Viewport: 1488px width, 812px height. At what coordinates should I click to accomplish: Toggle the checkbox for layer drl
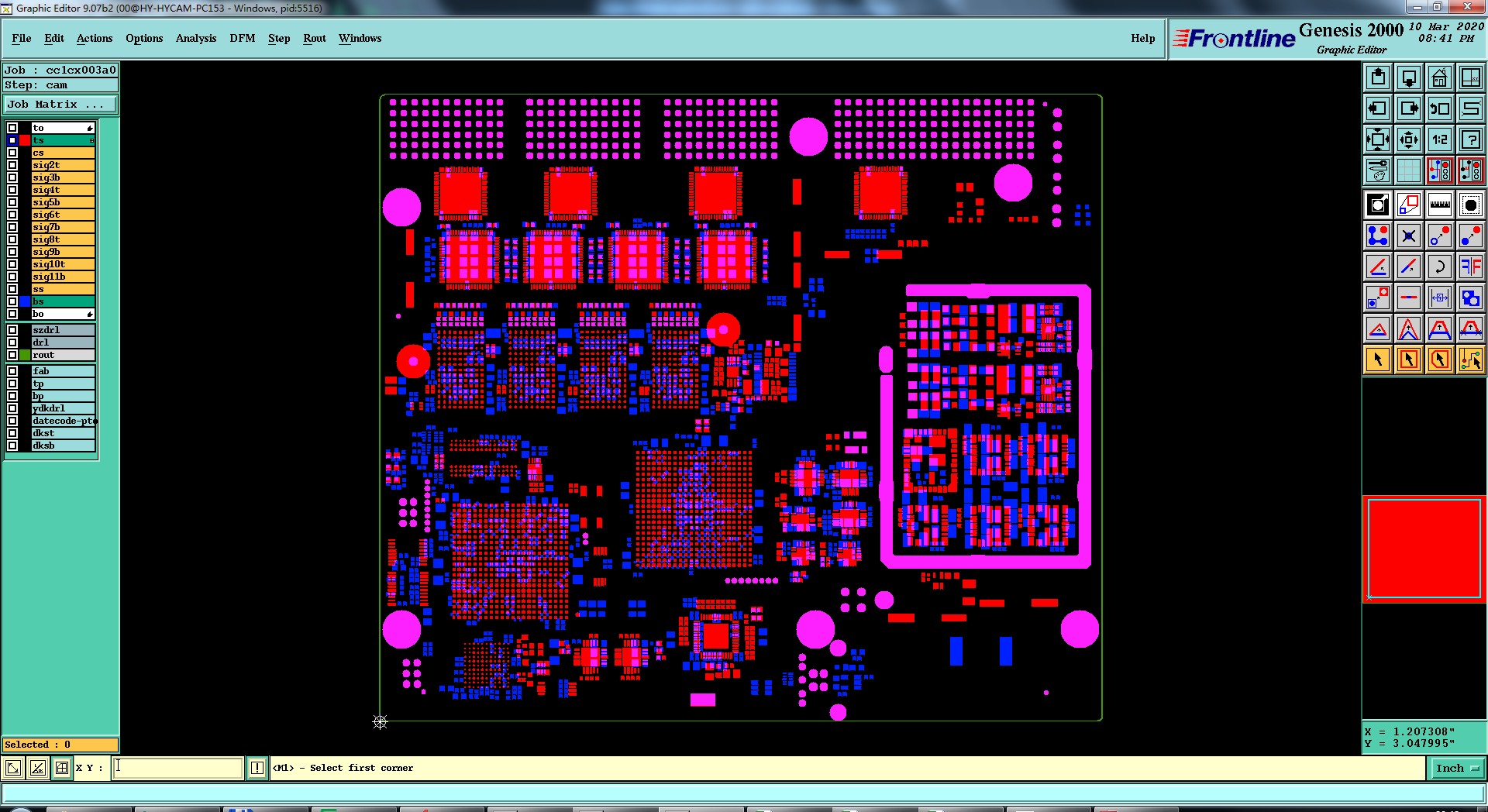[12, 342]
